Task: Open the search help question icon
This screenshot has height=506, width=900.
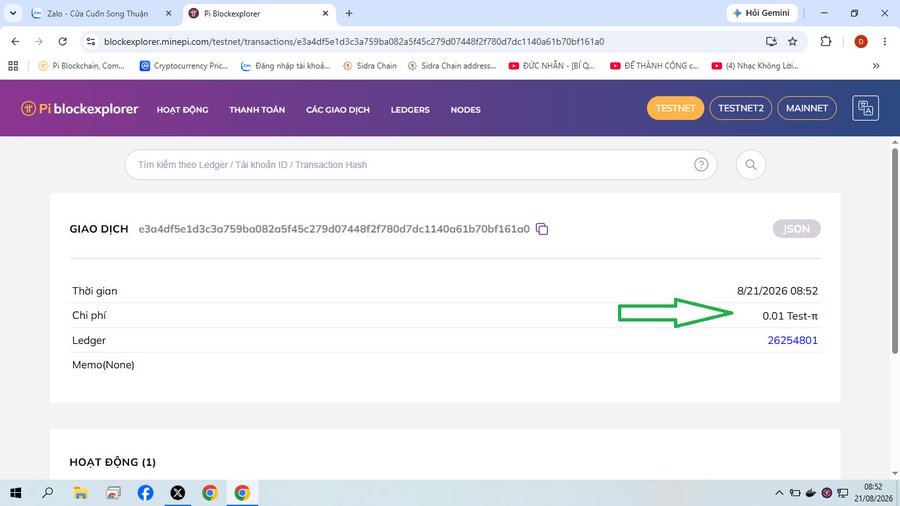Action: click(x=701, y=165)
